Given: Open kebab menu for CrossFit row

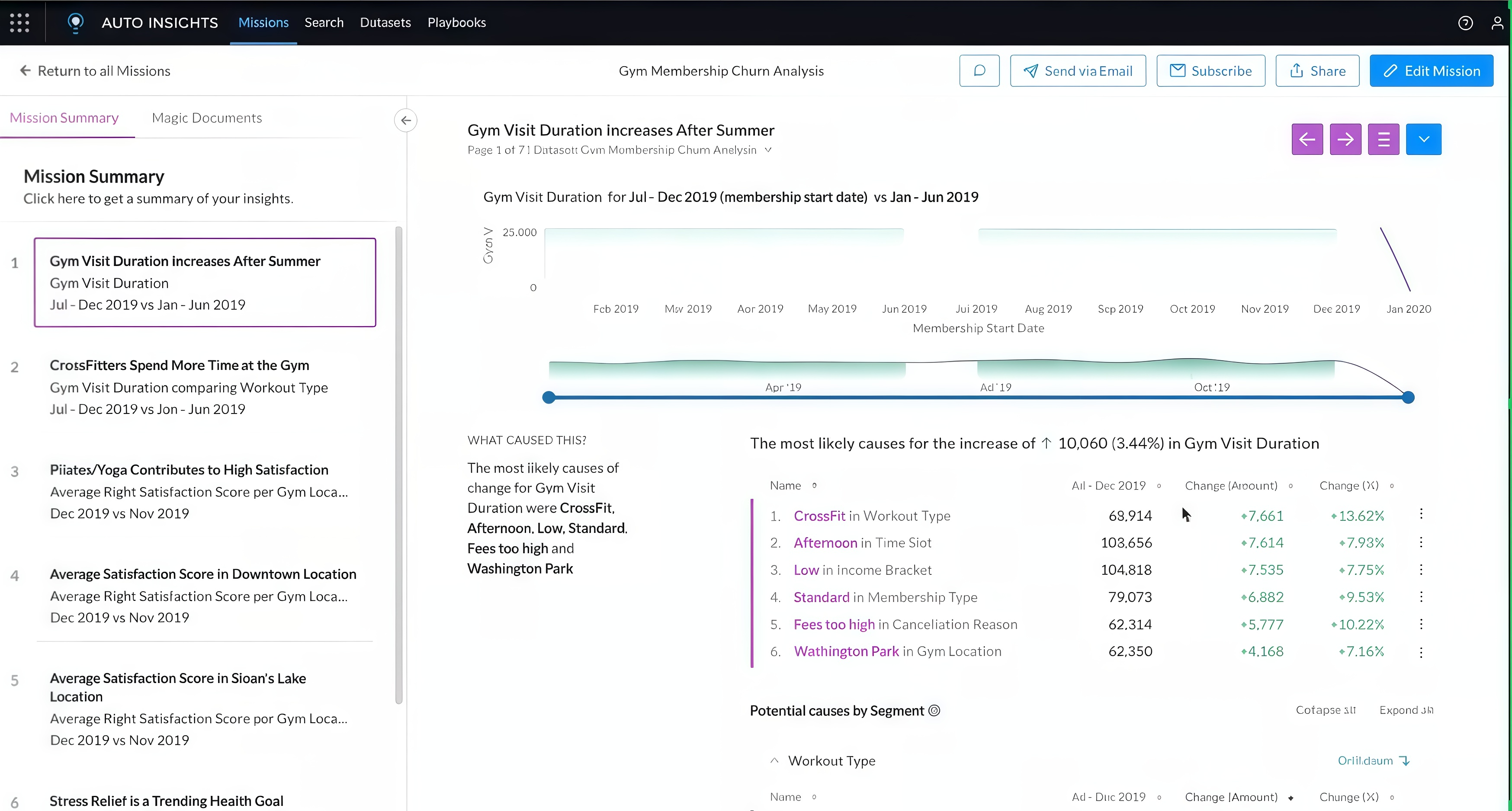Looking at the screenshot, I should click(x=1421, y=514).
